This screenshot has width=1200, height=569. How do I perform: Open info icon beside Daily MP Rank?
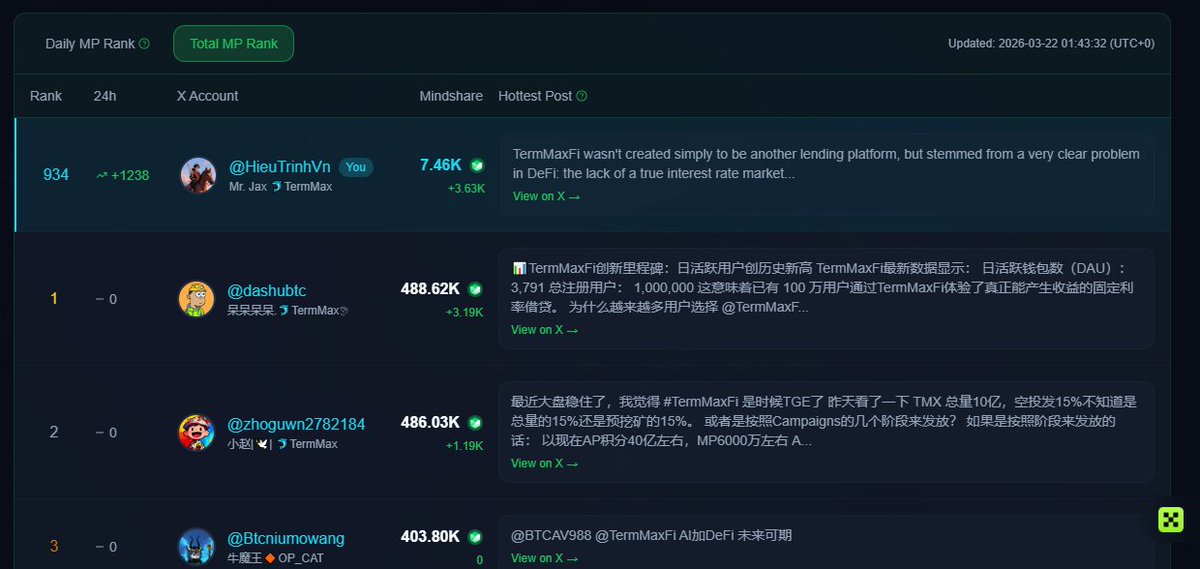pyautogui.click(x=144, y=44)
